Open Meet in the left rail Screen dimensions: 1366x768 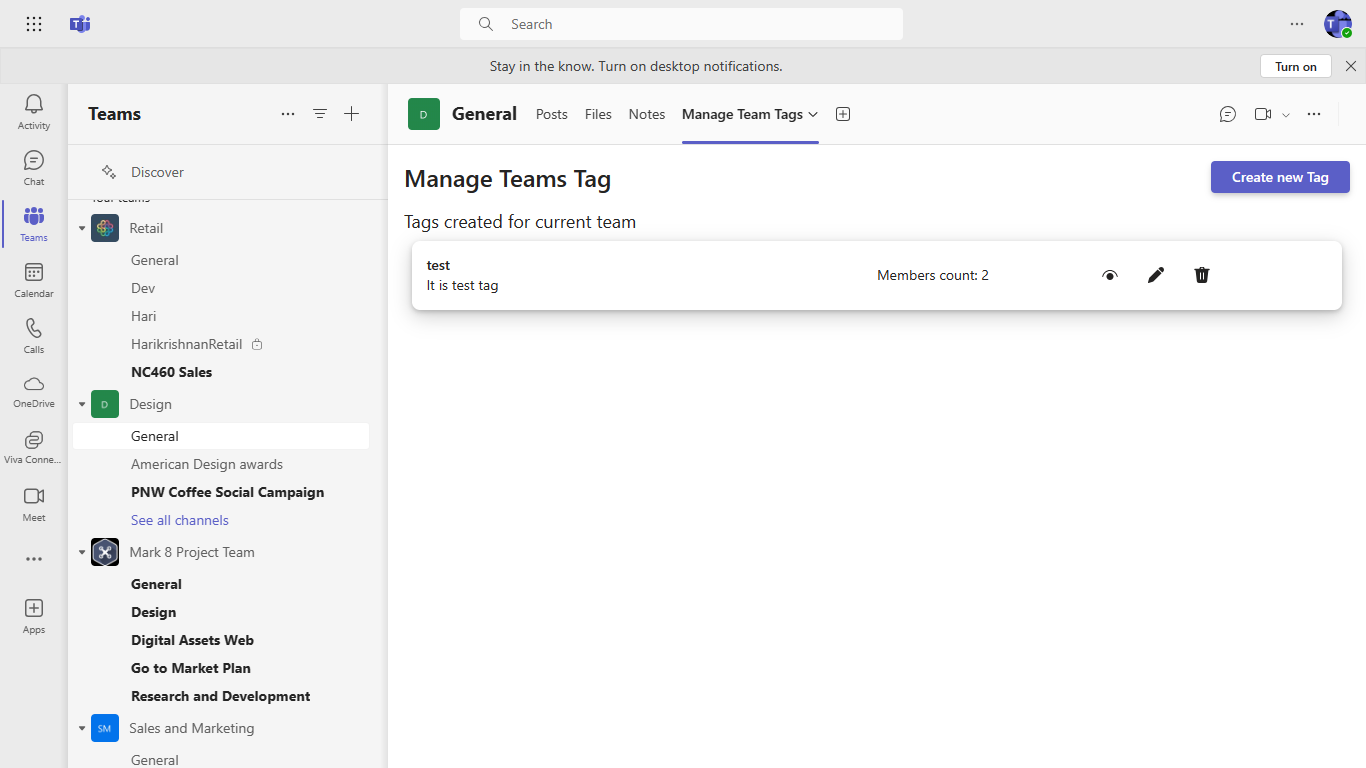(x=34, y=504)
